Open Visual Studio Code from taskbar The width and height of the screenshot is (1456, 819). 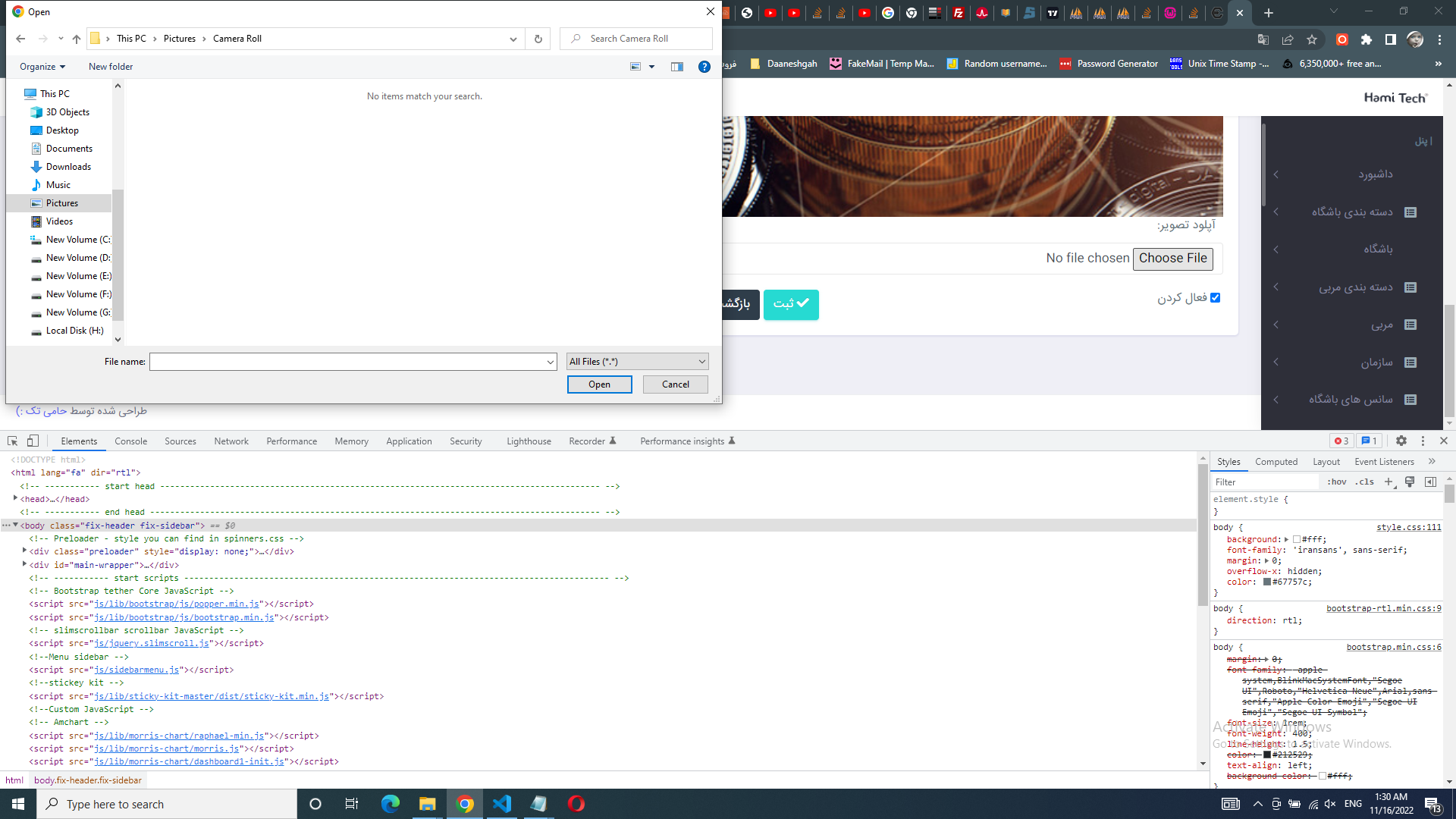pos(502,804)
